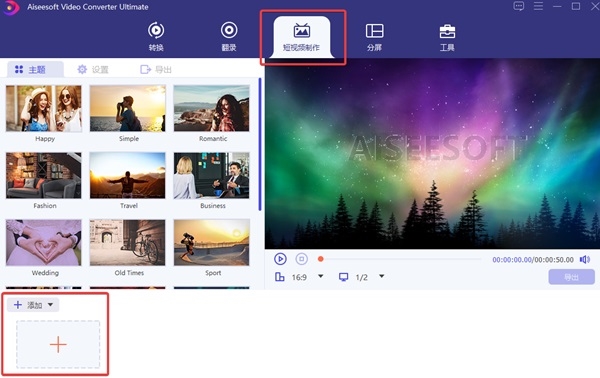Mute the preview volume icon
The image size is (600, 378).
[x=585, y=259]
